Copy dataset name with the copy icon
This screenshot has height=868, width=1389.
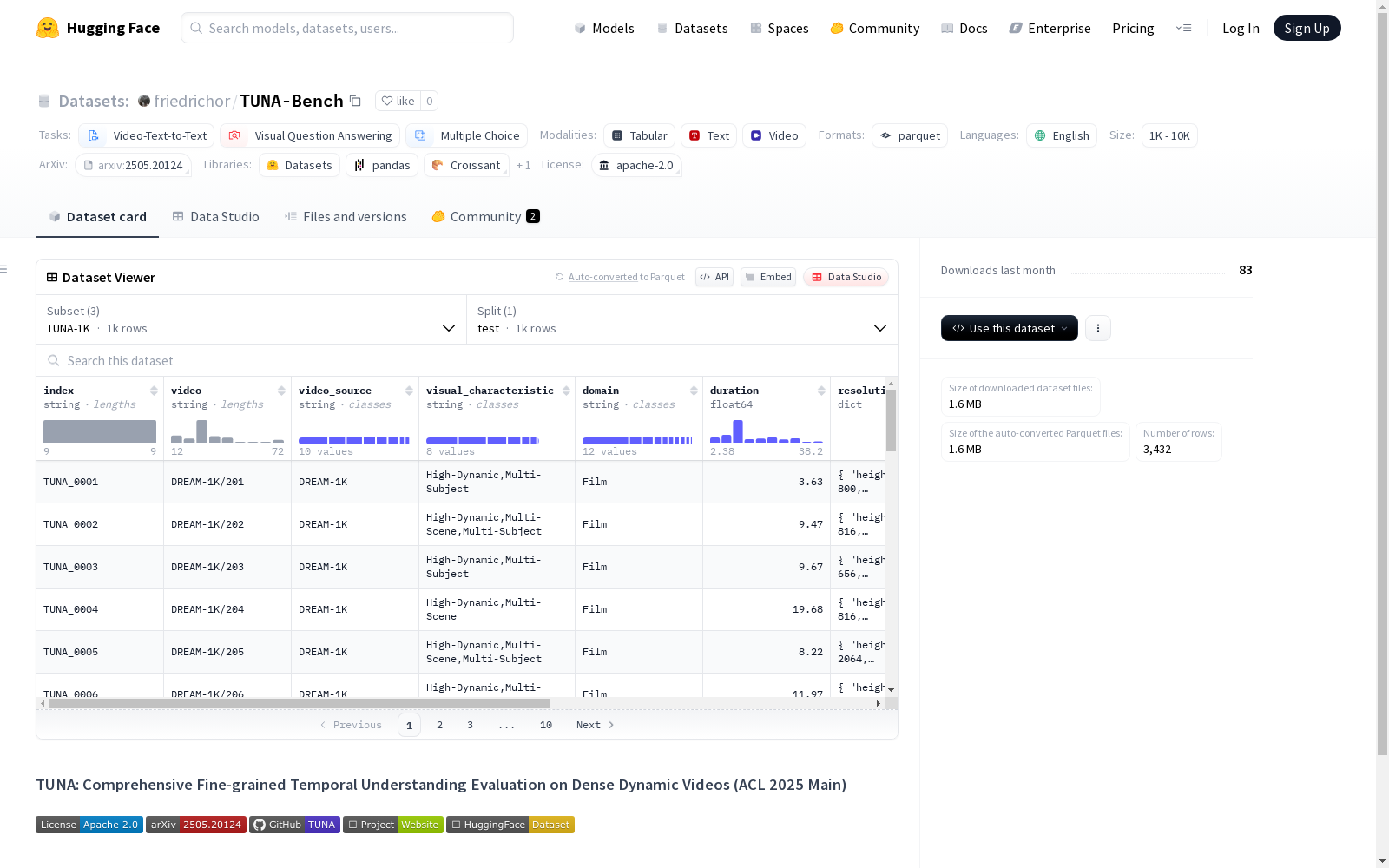pos(355,101)
